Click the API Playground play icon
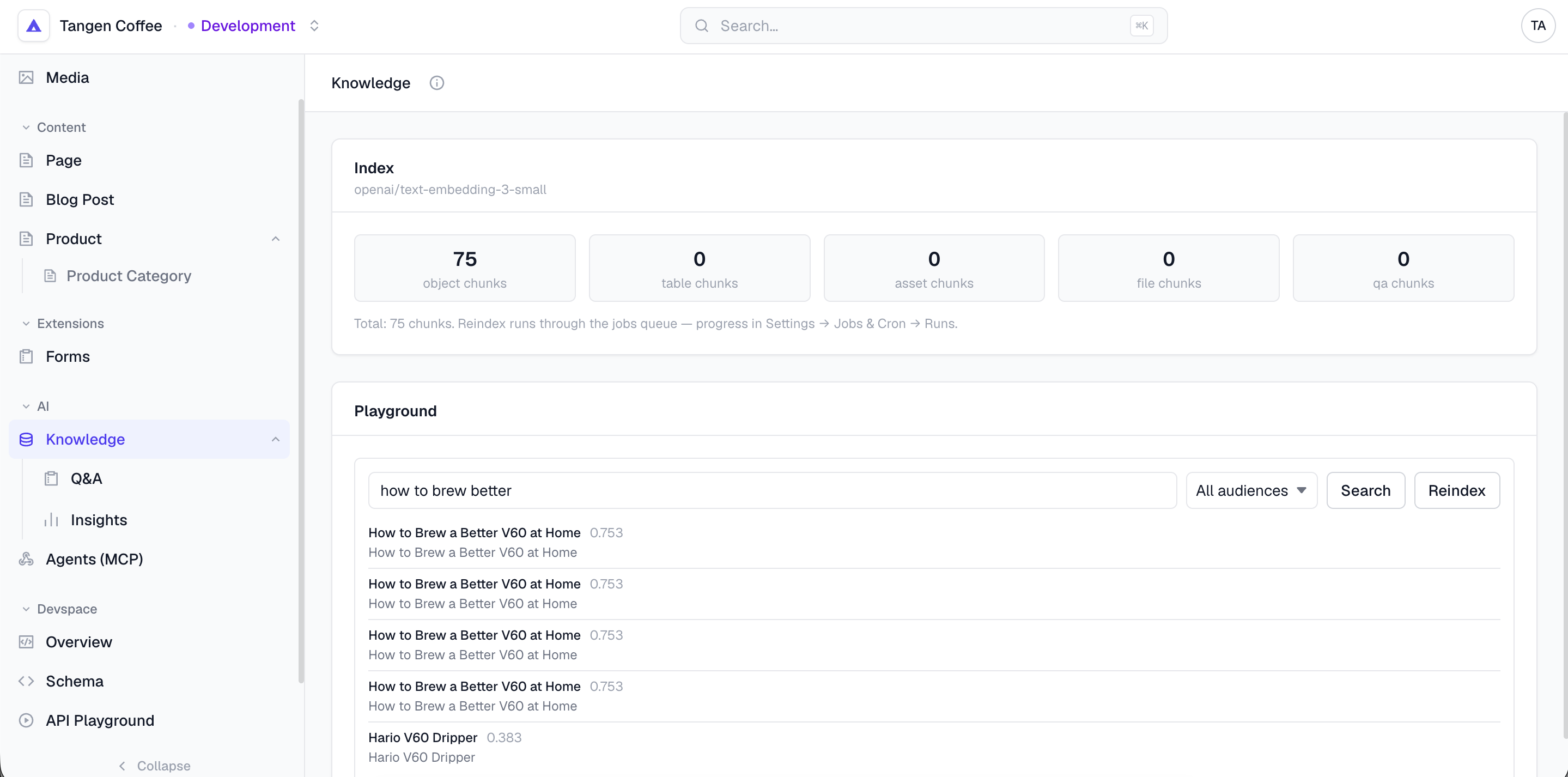The image size is (1568, 777). pyautogui.click(x=26, y=720)
